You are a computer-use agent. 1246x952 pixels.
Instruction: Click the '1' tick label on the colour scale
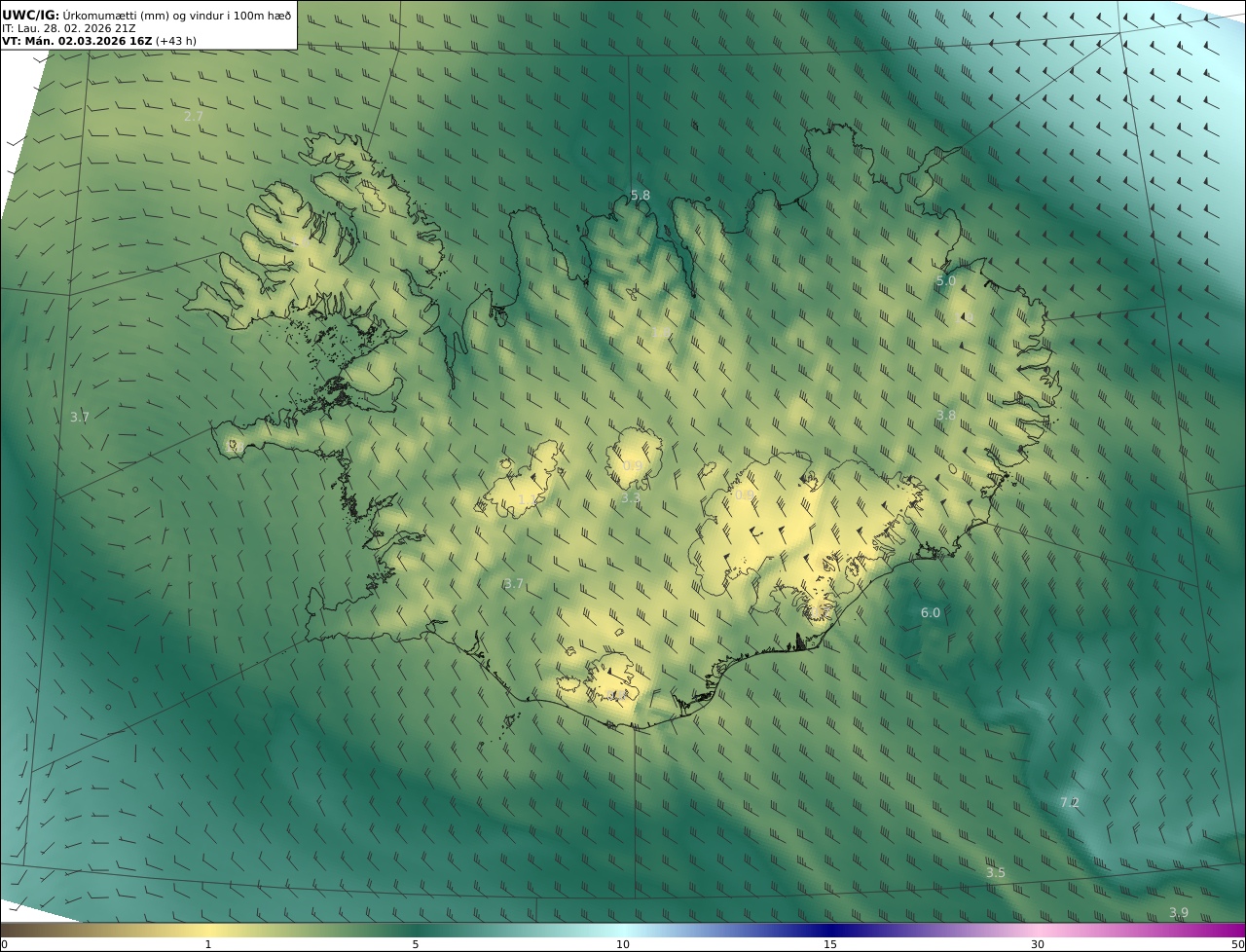[x=208, y=944]
